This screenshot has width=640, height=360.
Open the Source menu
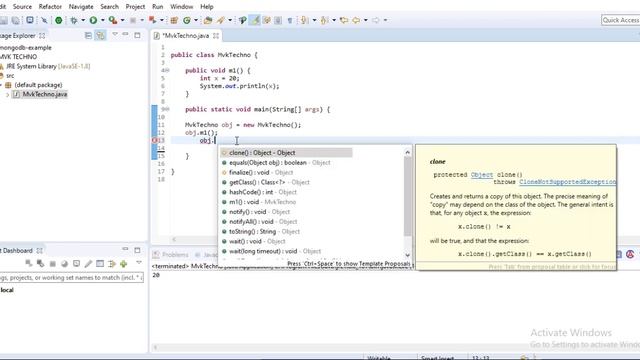click(22, 7)
